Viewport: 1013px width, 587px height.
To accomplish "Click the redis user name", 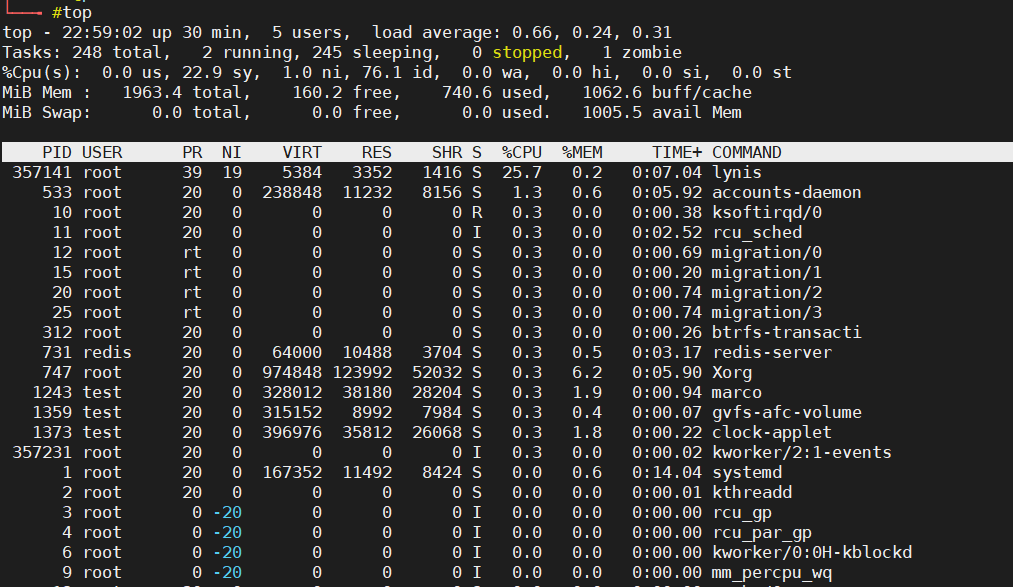I will pyautogui.click(x=107, y=353).
